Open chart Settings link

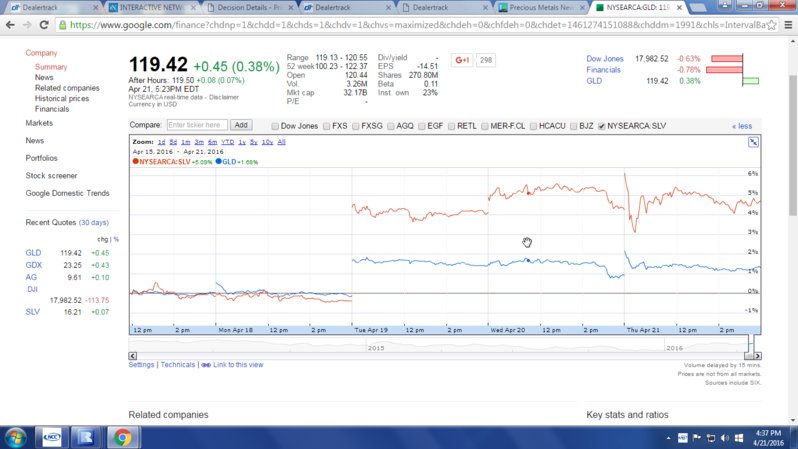pyautogui.click(x=141, y=365)
